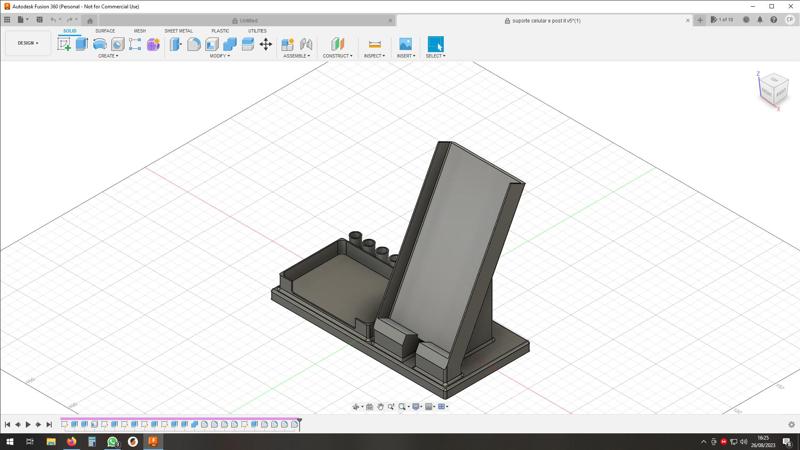Image resolution: width=800 pixels, height=450 pixels.
Task: Expand the Create menu dropdown
Action: (107, 56)
